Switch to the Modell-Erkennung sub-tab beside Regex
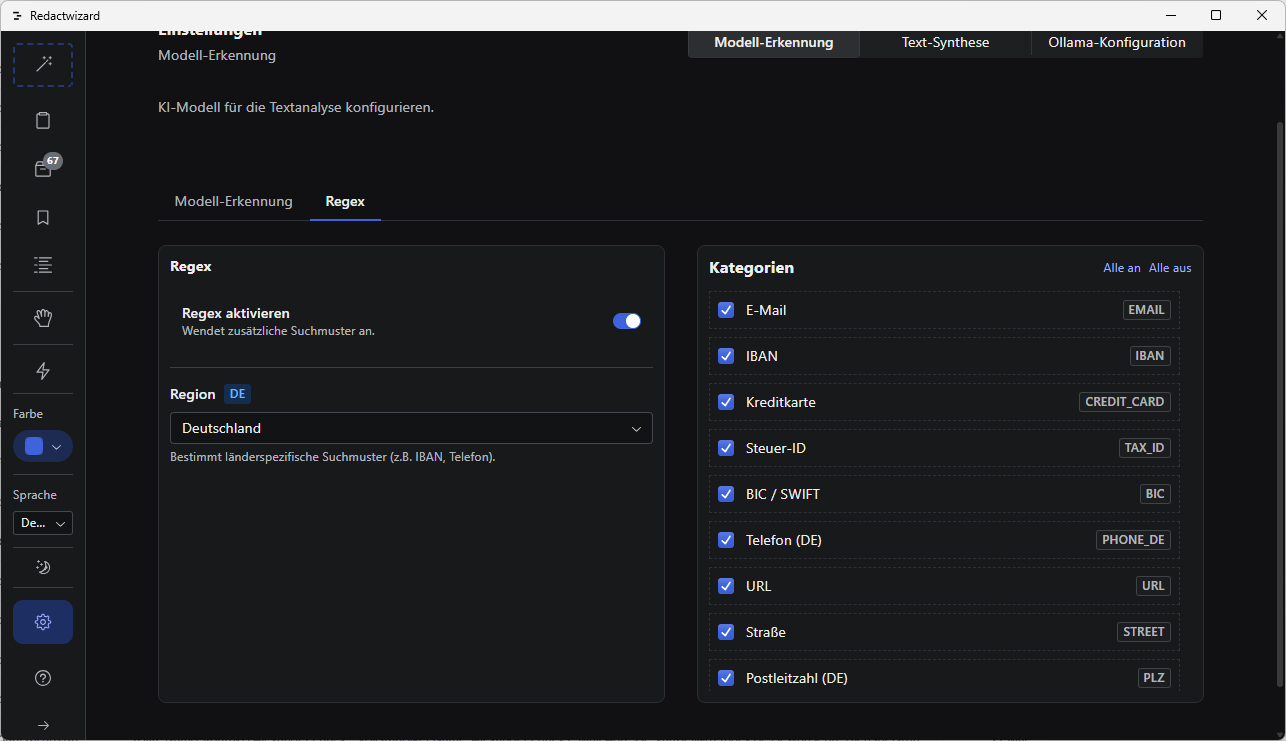1286x741 pixels. [233, 201]
